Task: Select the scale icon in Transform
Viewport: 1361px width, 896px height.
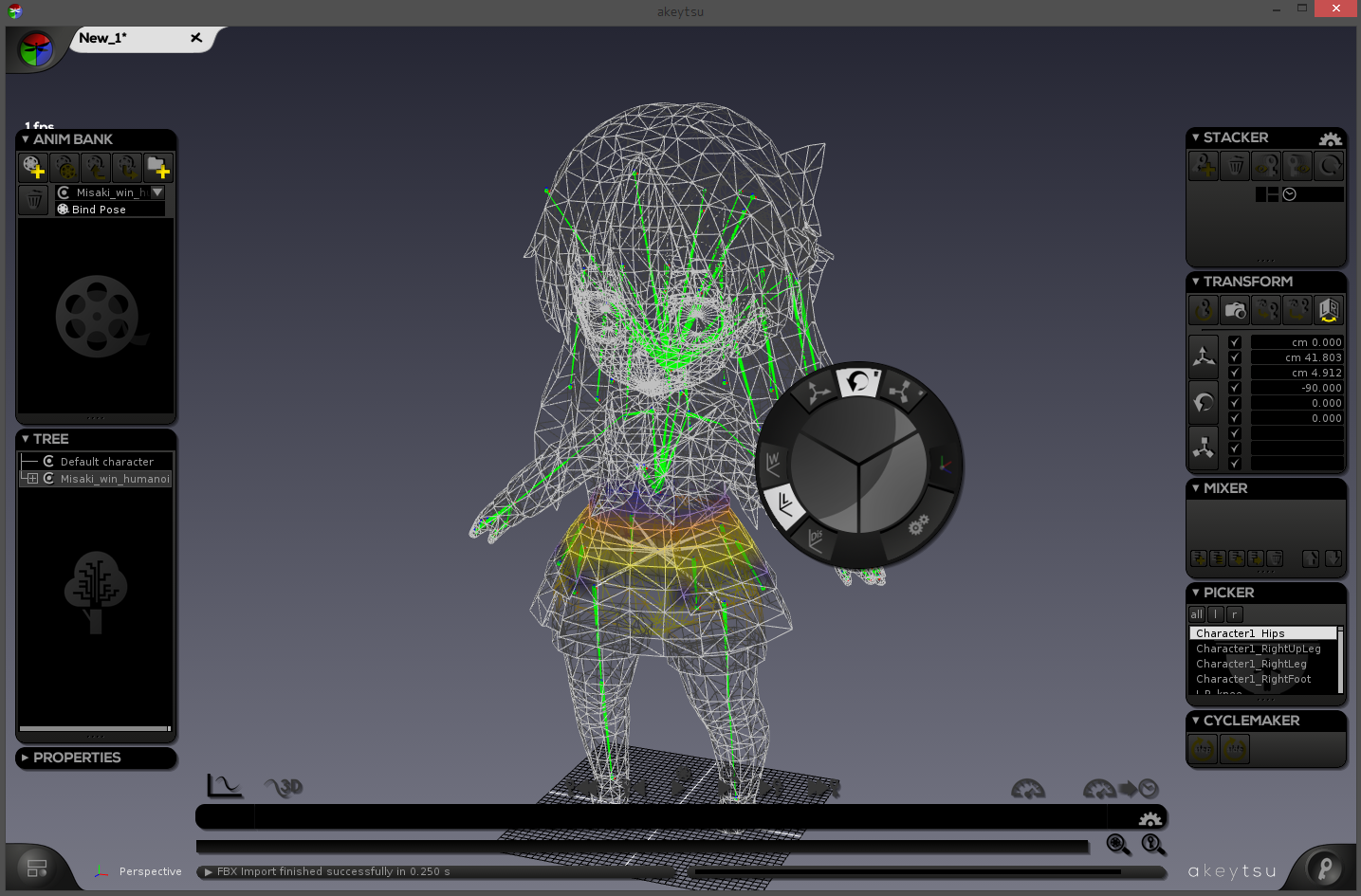Action: [1204, 448]
